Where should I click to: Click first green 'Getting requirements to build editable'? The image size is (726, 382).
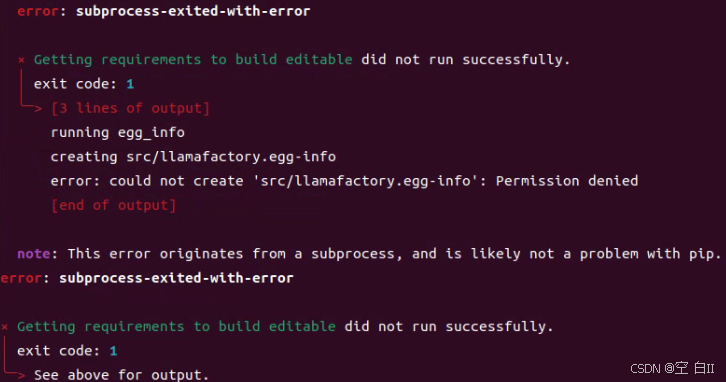[193, 60]
